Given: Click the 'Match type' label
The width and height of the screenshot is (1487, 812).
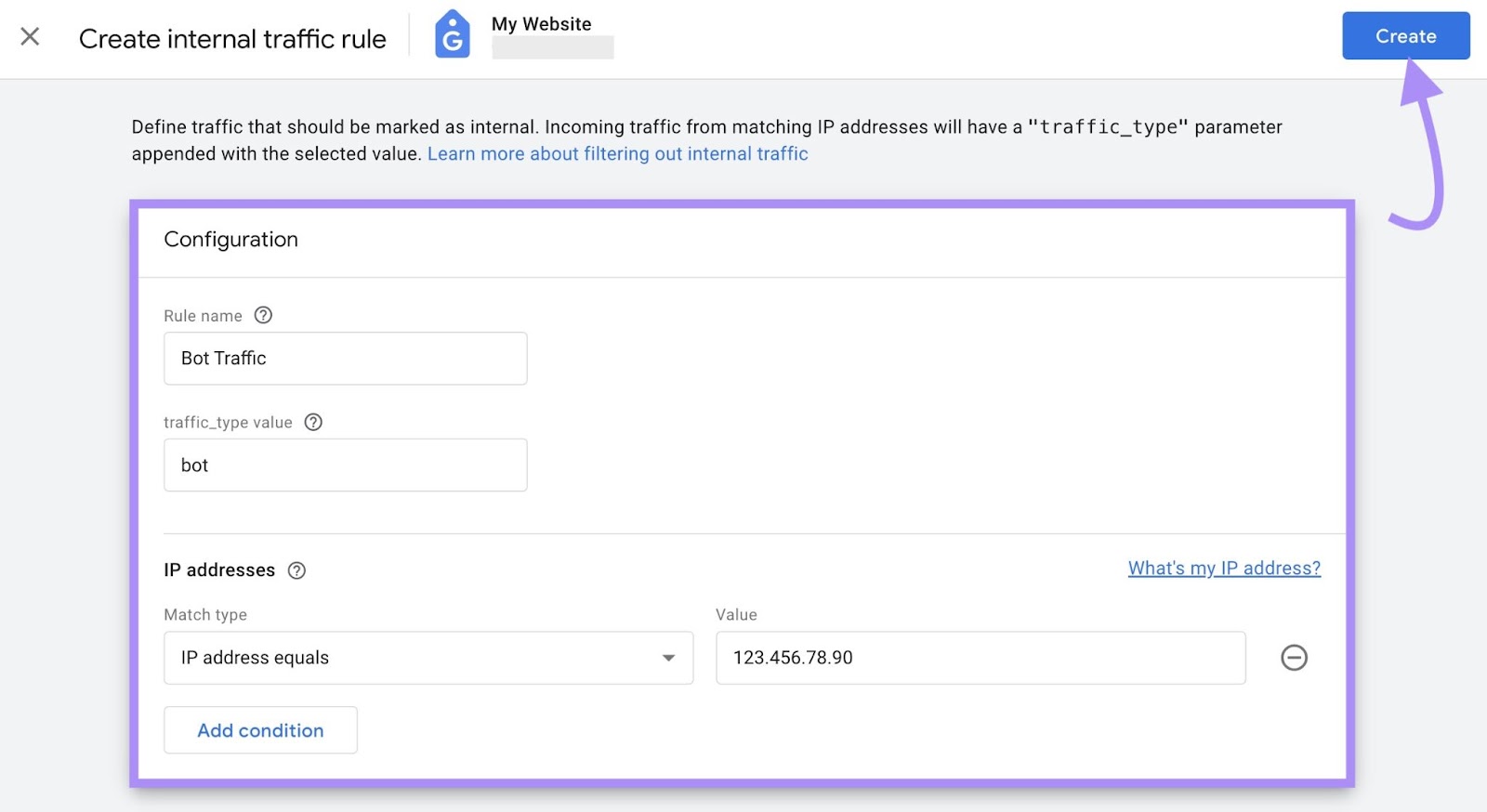Looking at the screenshot, I should 205,615.
